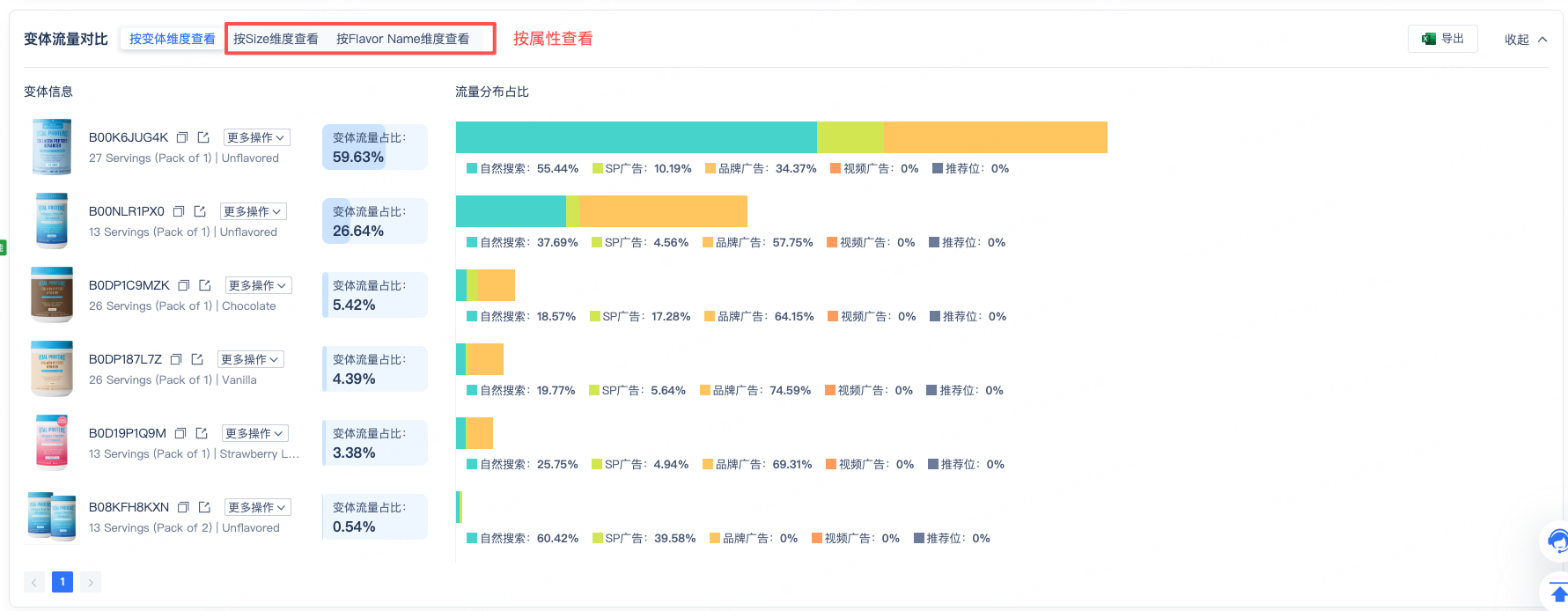Click teal 自然搜索 bar segment of B00K6JUG4K
The image size is (1568, 611).
point(636,137)
